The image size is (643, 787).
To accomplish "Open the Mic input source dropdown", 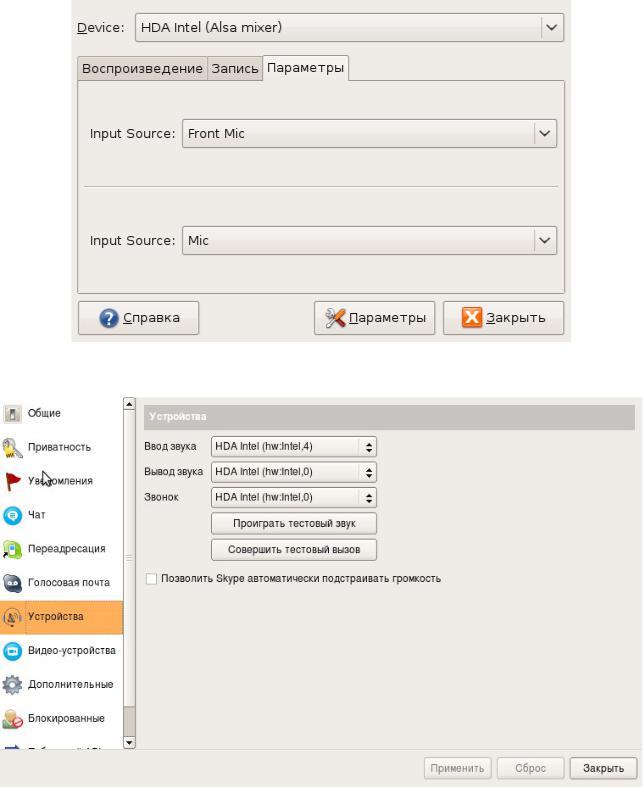I will [369, 240].
